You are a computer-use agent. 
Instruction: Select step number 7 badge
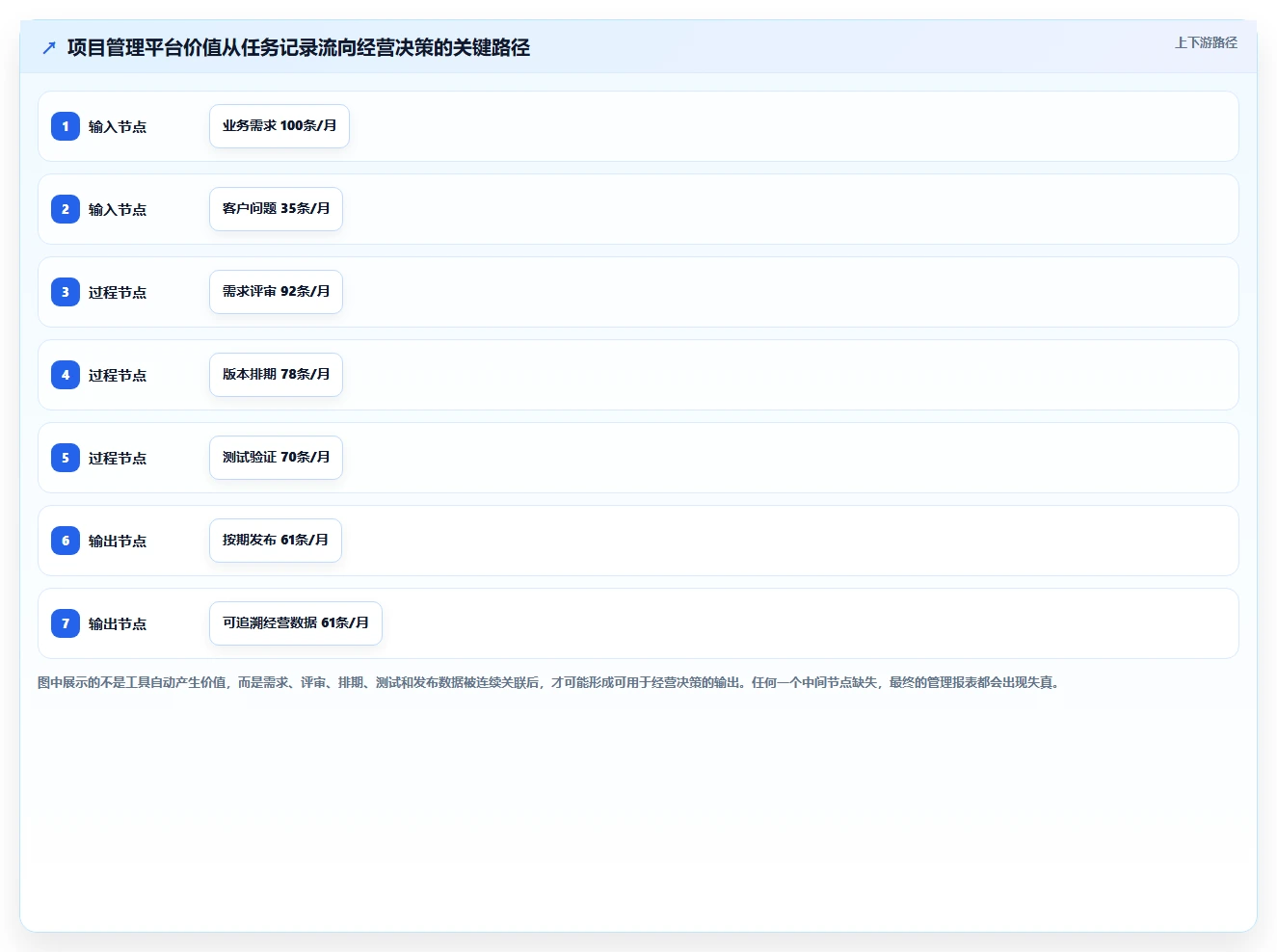[66, 623]
